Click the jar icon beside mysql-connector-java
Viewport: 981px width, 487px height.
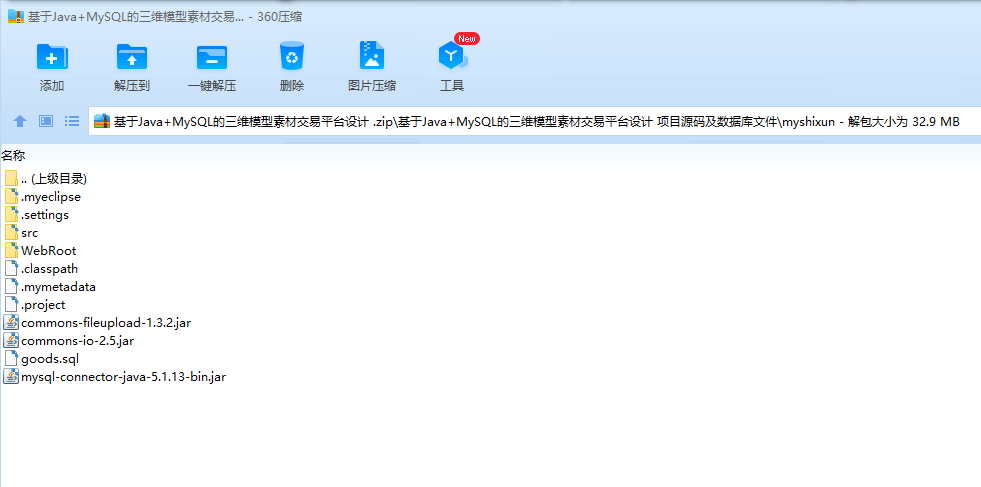(11, 377)
